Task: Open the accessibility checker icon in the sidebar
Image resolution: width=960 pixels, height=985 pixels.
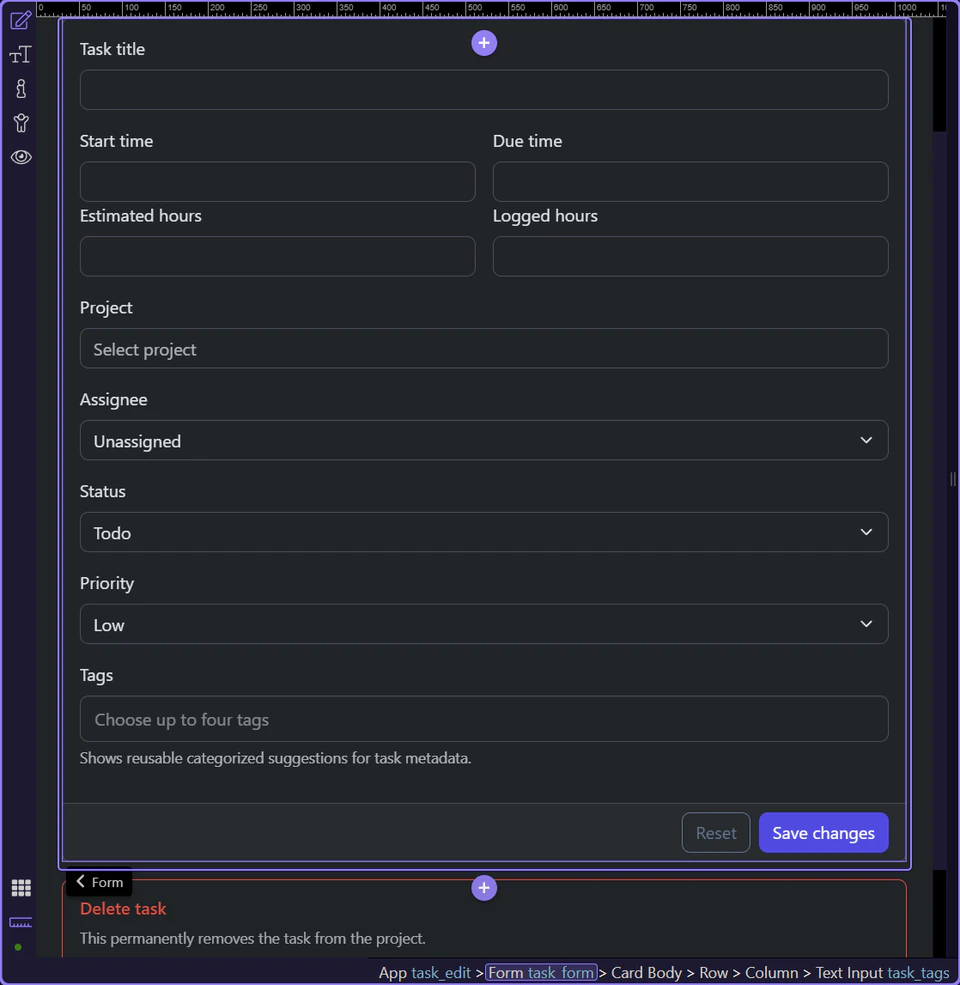Action: pos(20,123)
